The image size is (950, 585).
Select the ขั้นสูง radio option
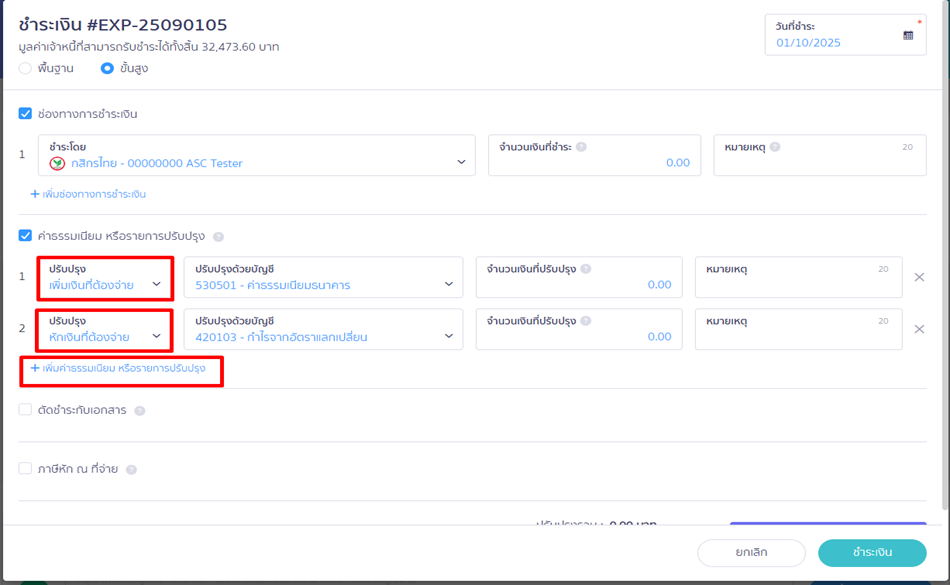[x=107, y=68]
